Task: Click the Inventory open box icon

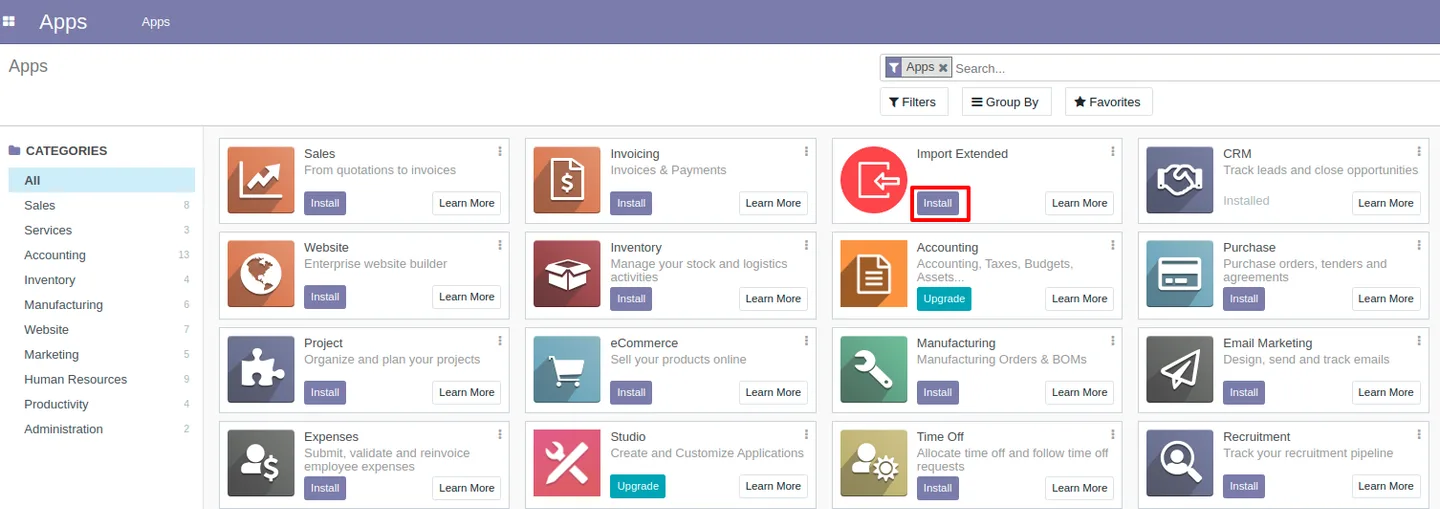Action: pyautogui.click(x=567, y=274)
